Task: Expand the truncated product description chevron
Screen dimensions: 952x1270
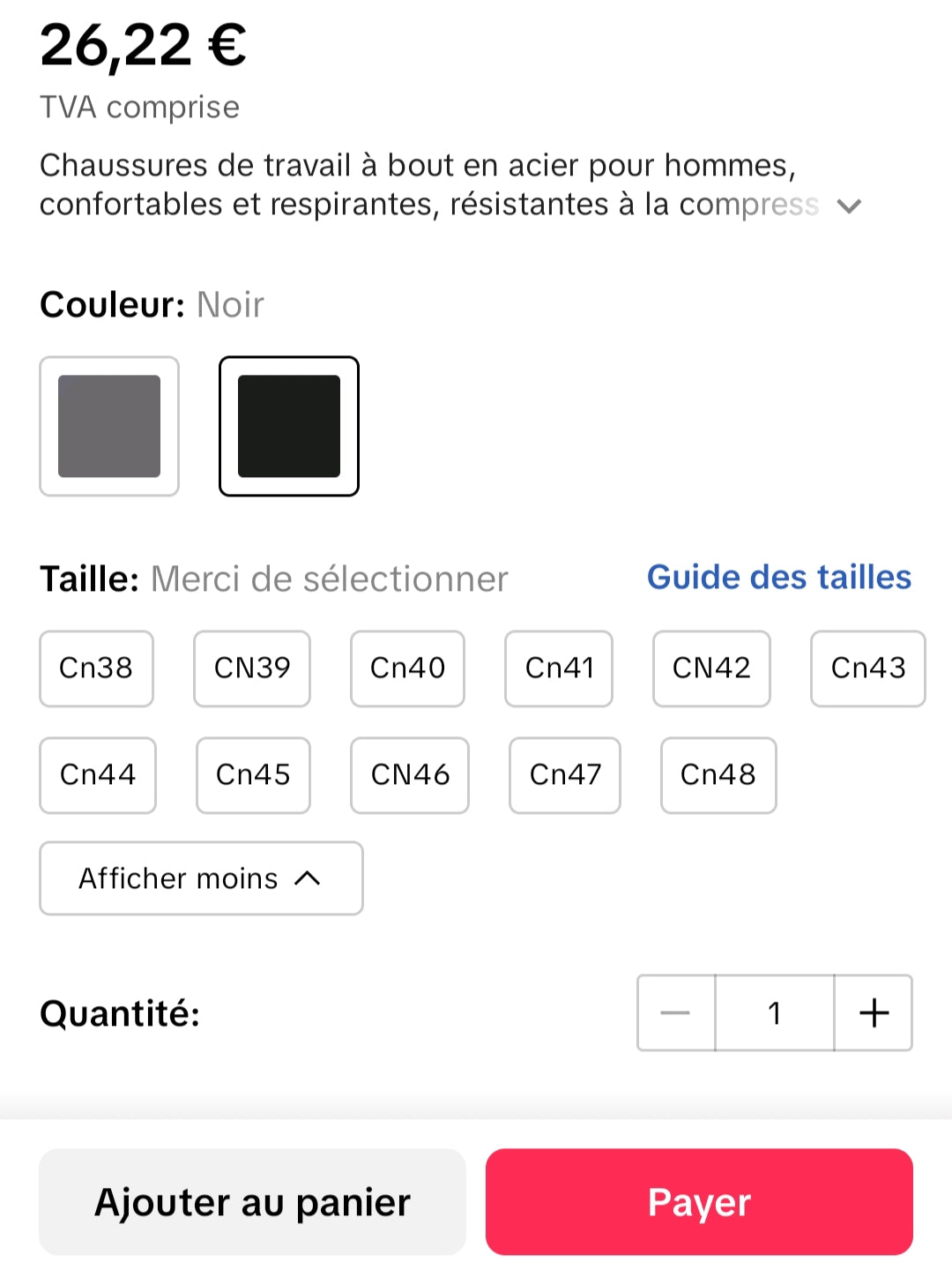Action: (x=849, y=206)
